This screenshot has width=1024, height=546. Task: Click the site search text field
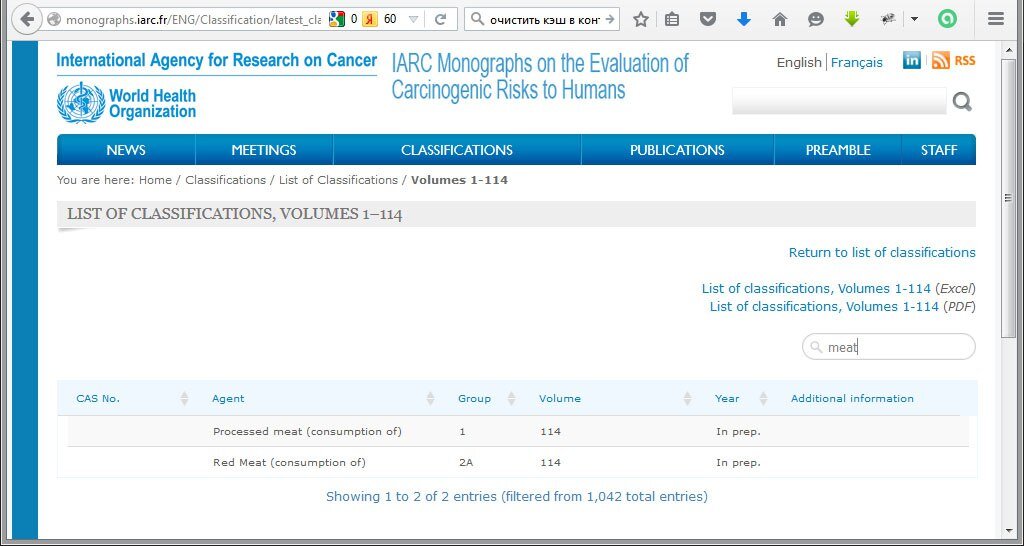(839, 101)
